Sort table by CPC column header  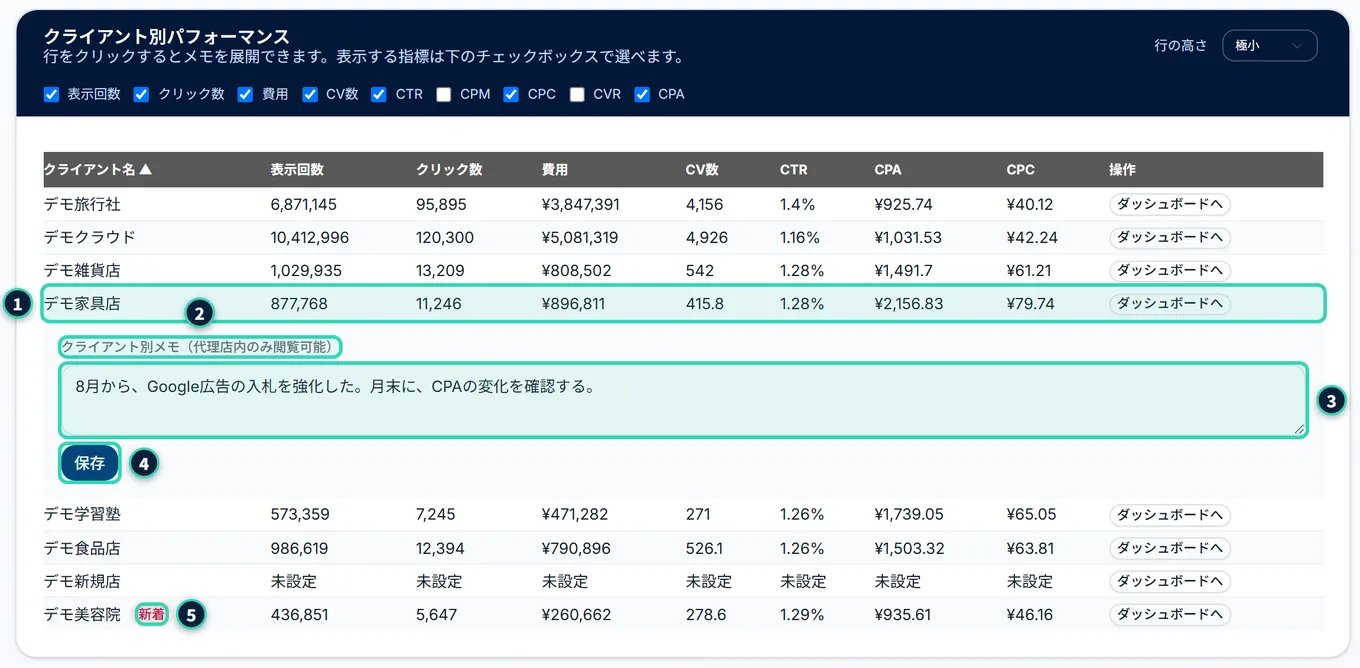[1021, 170]
